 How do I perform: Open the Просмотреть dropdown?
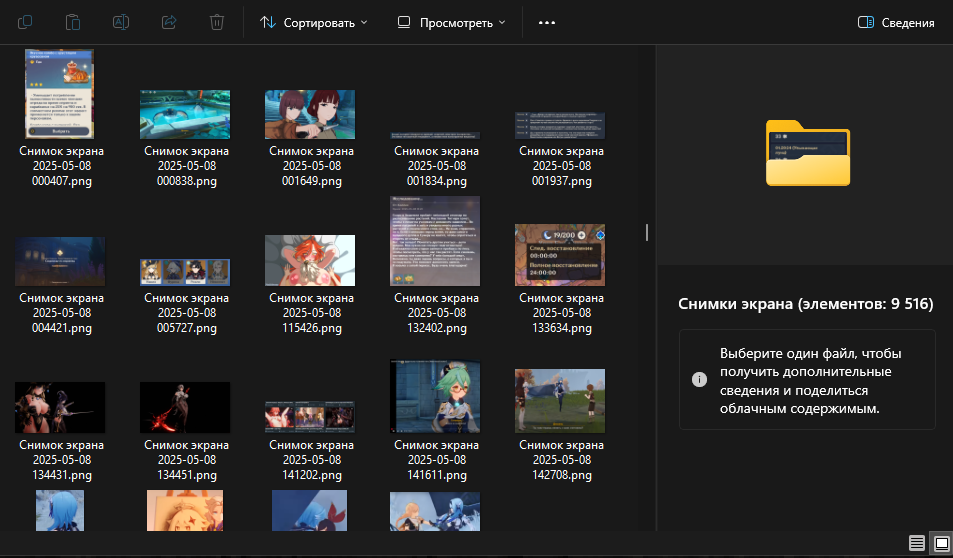point(452,22)
